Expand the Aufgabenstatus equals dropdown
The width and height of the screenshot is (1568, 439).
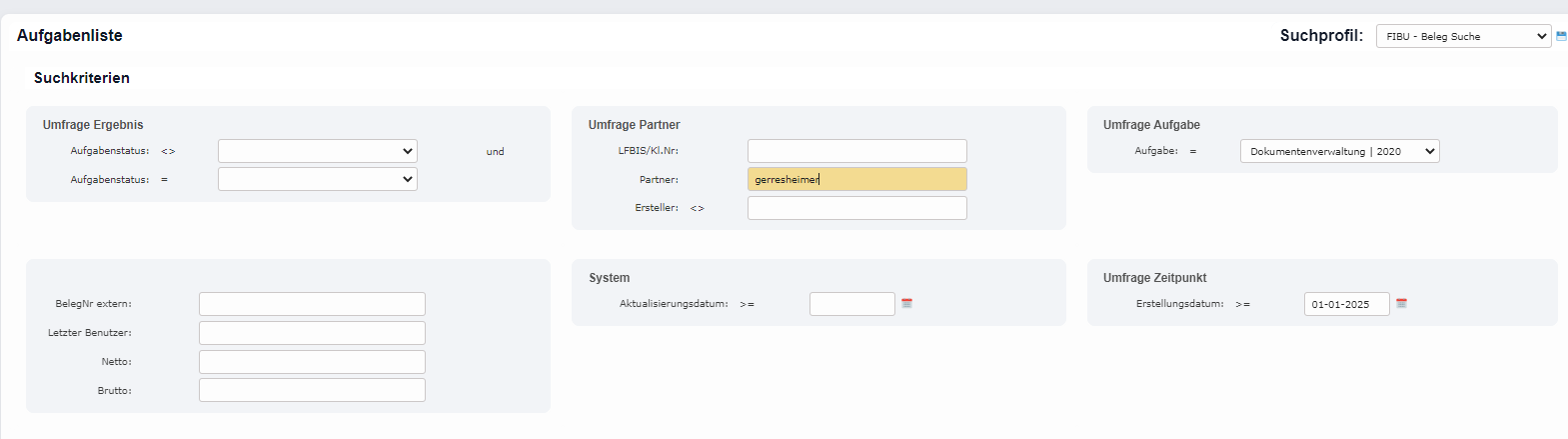coord(317,179)
